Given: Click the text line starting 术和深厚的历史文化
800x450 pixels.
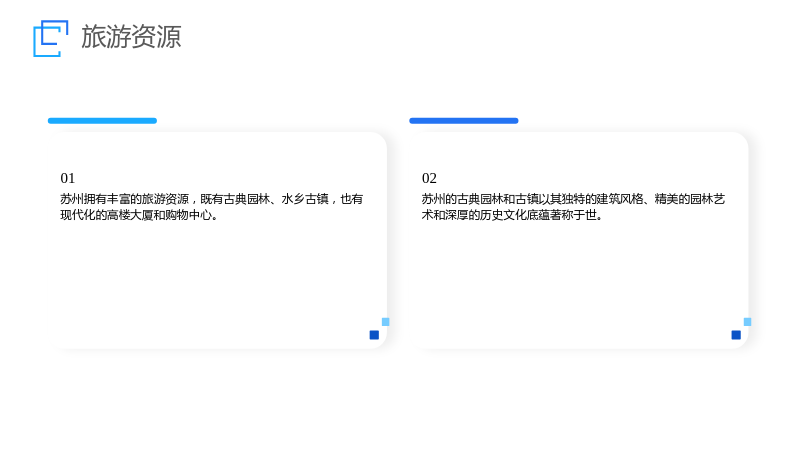Looking at the screenshot, I should pyautogui.click(x=512, y=215).
